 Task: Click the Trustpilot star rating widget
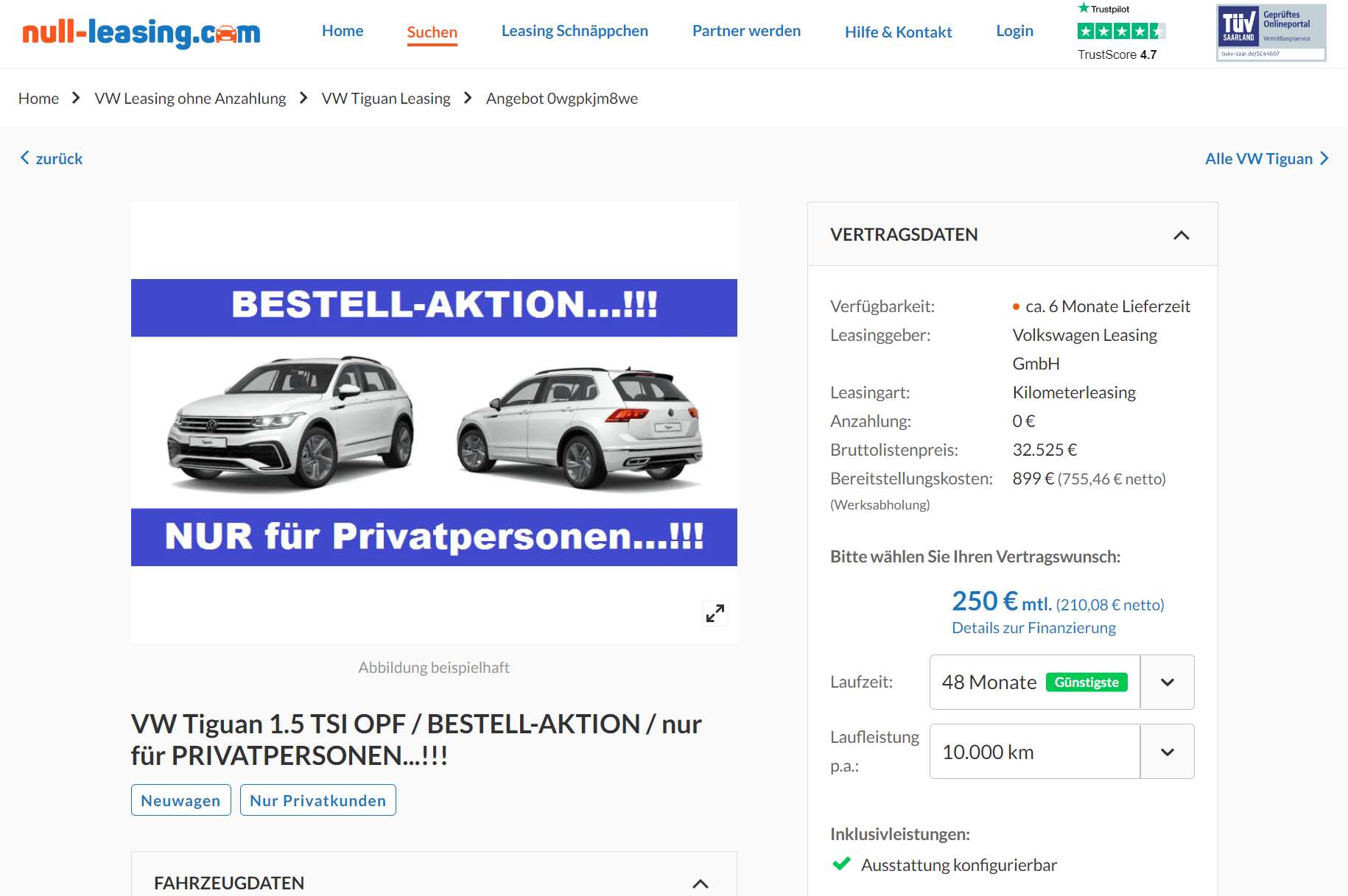point(1120,31)
